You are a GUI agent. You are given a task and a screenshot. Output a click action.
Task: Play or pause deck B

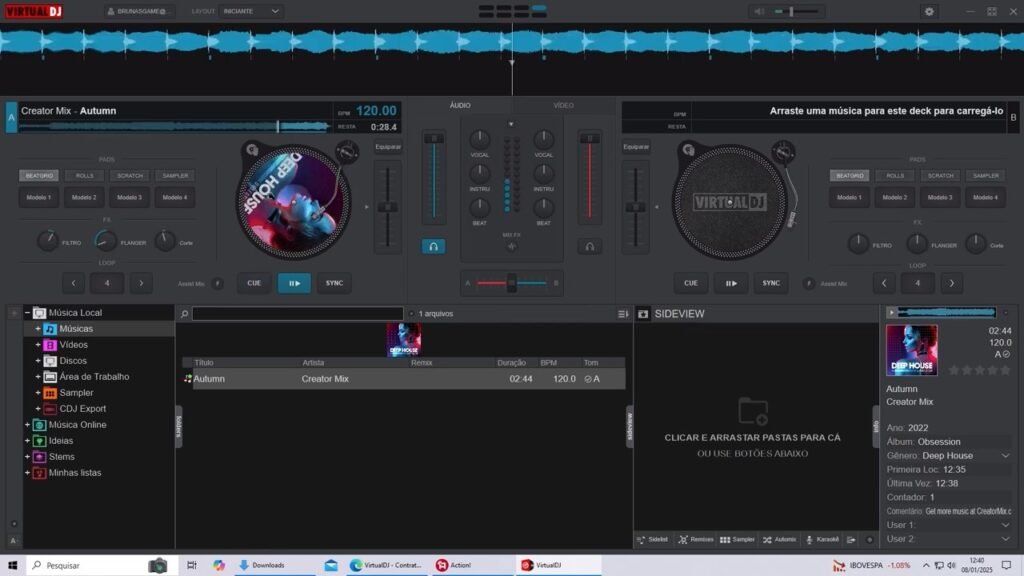pyautogui.click(x=731, y=283)
